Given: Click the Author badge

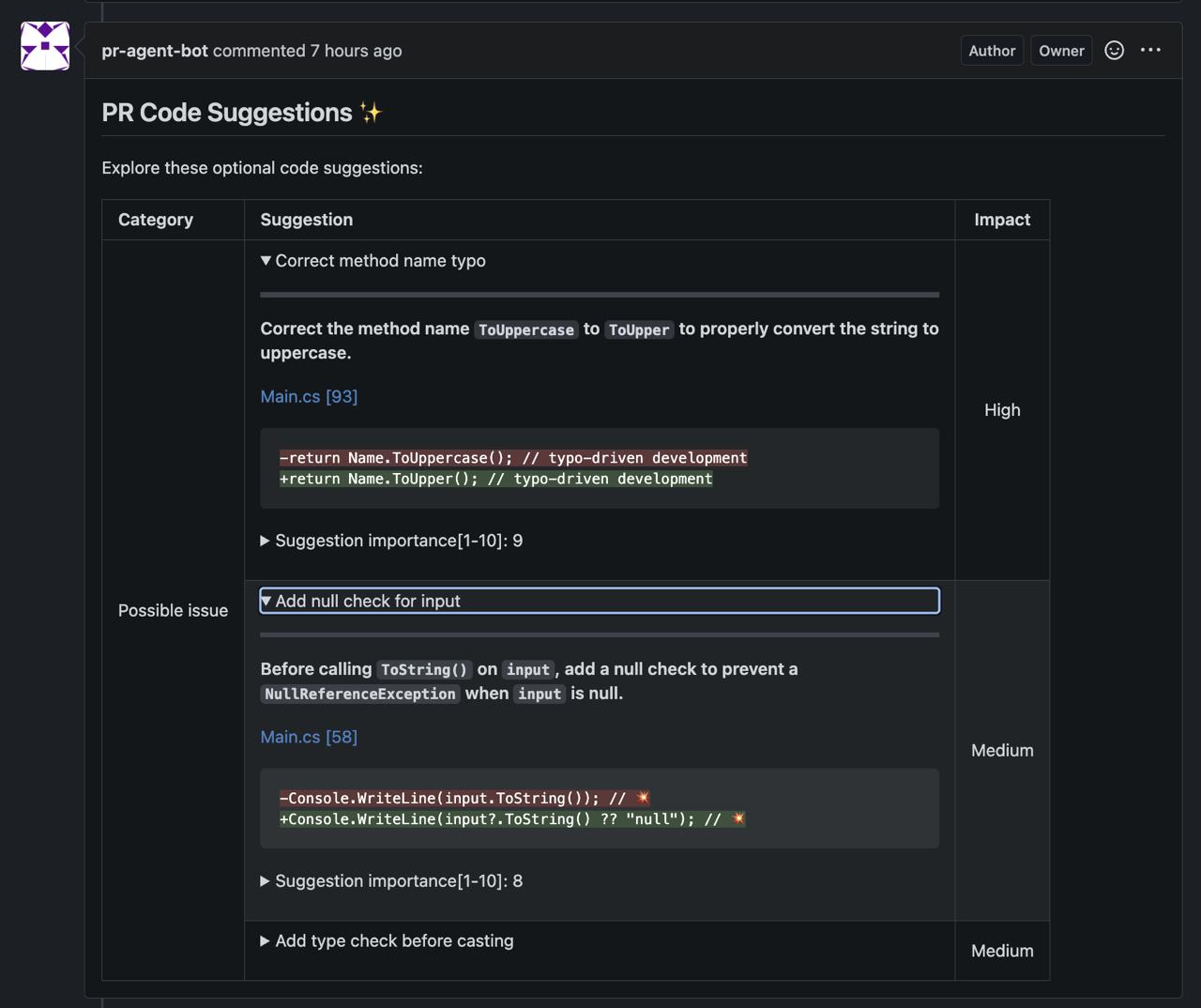Looking at the screenshot, I should point(992,51).
